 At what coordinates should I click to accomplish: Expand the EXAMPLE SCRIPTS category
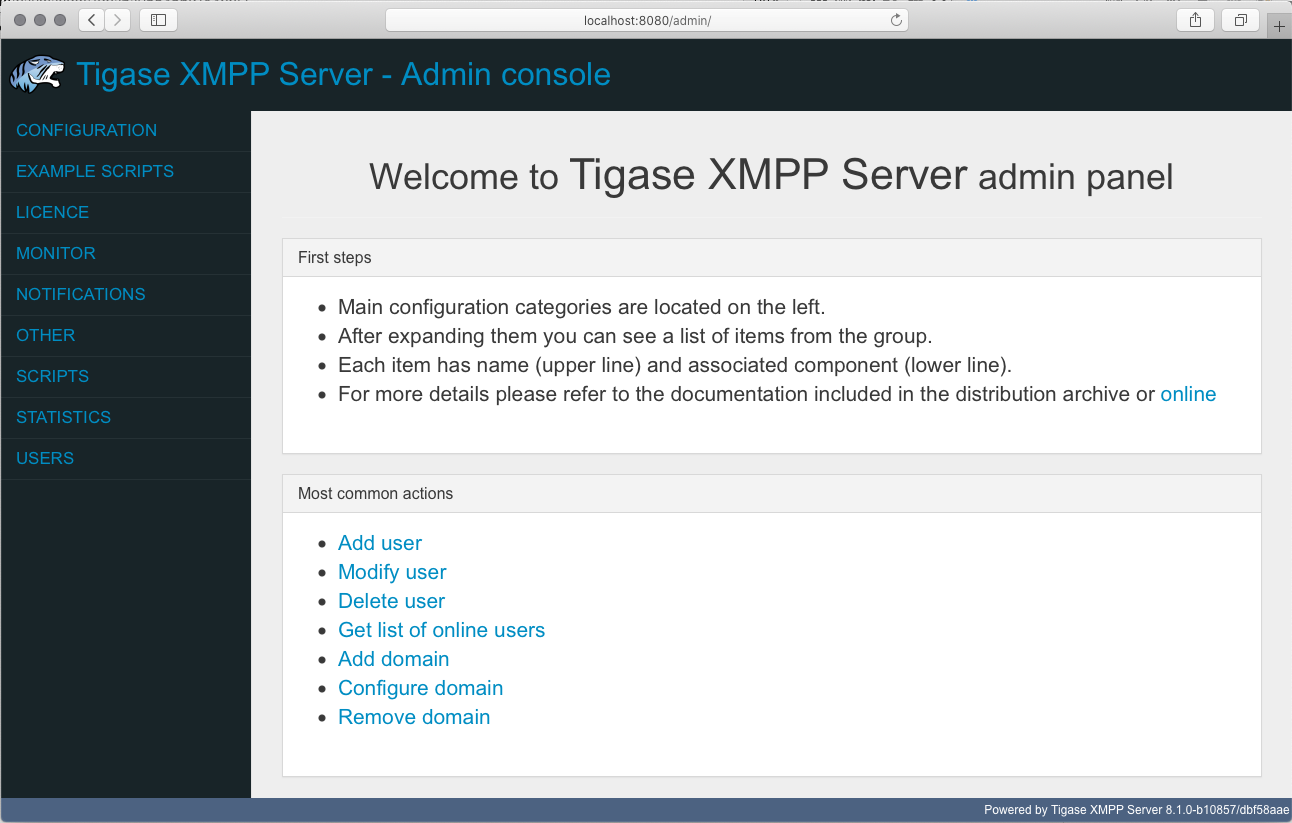(x=126, y=172)
